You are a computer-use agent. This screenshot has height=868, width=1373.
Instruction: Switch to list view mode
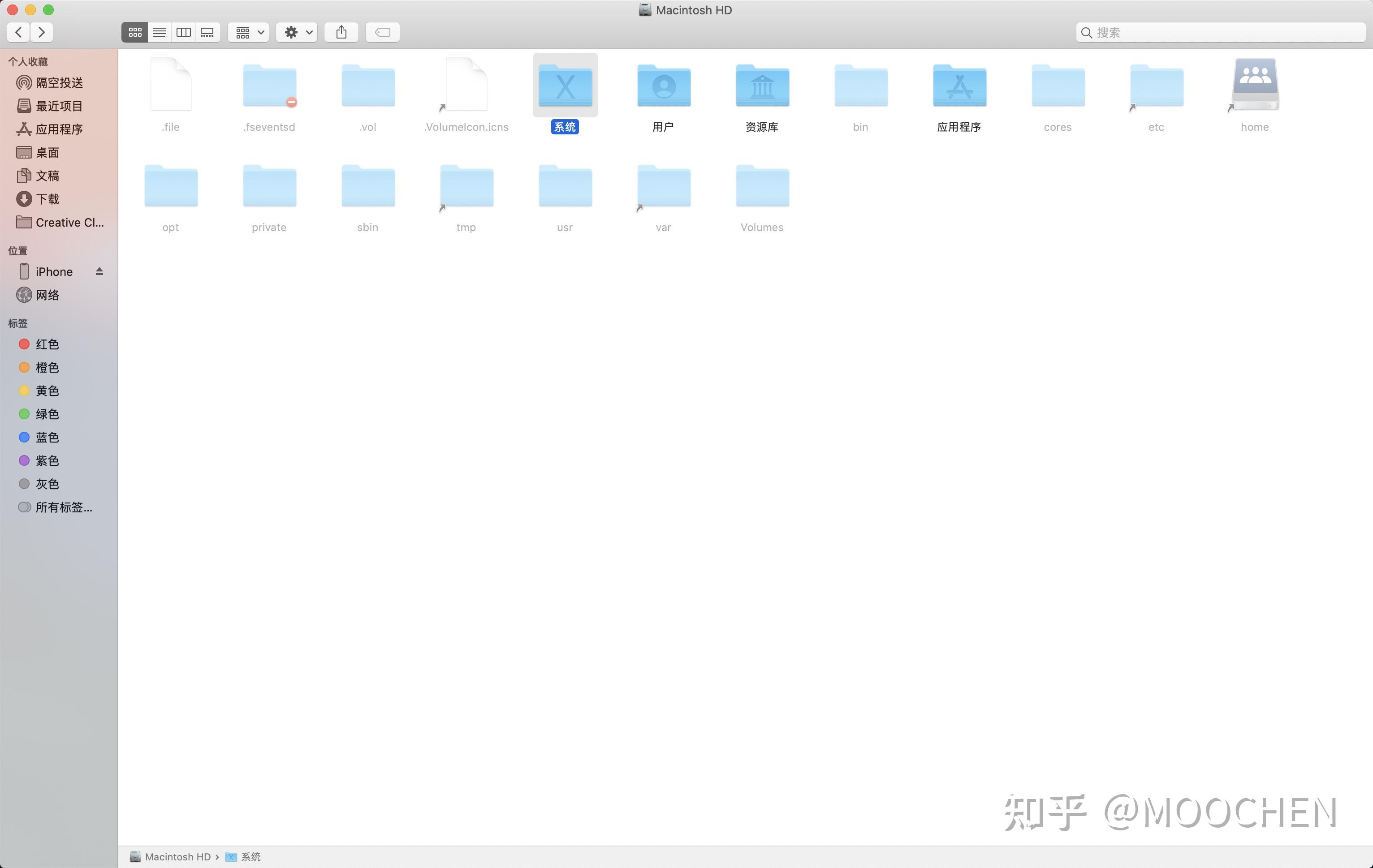pyautogui.click(x=160, y=33)
